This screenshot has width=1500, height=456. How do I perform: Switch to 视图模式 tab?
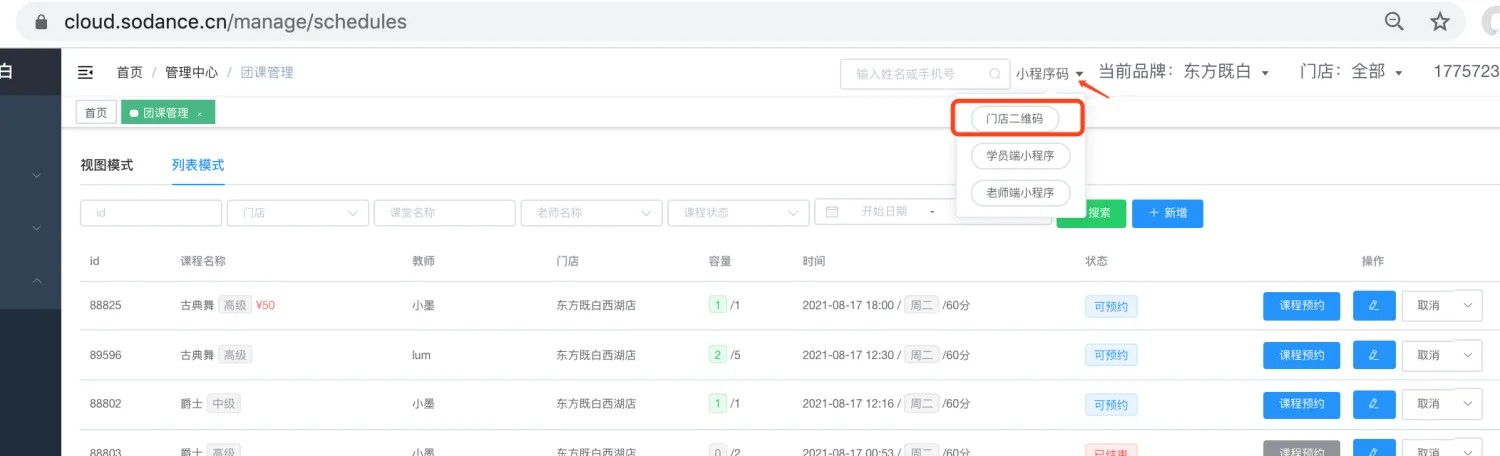tap(106, 165)
